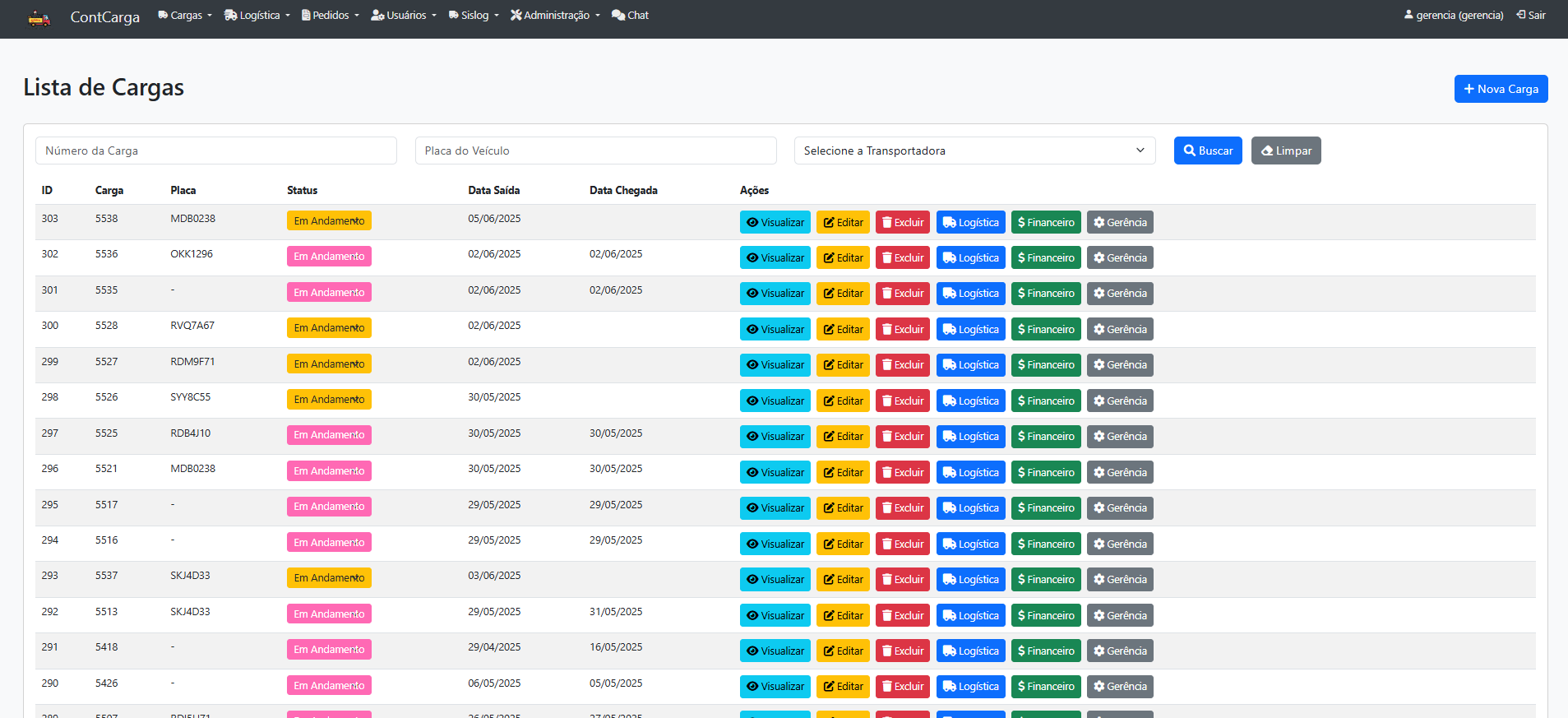
Task: Open the Pedidos menu
Action: pos(330,16)
